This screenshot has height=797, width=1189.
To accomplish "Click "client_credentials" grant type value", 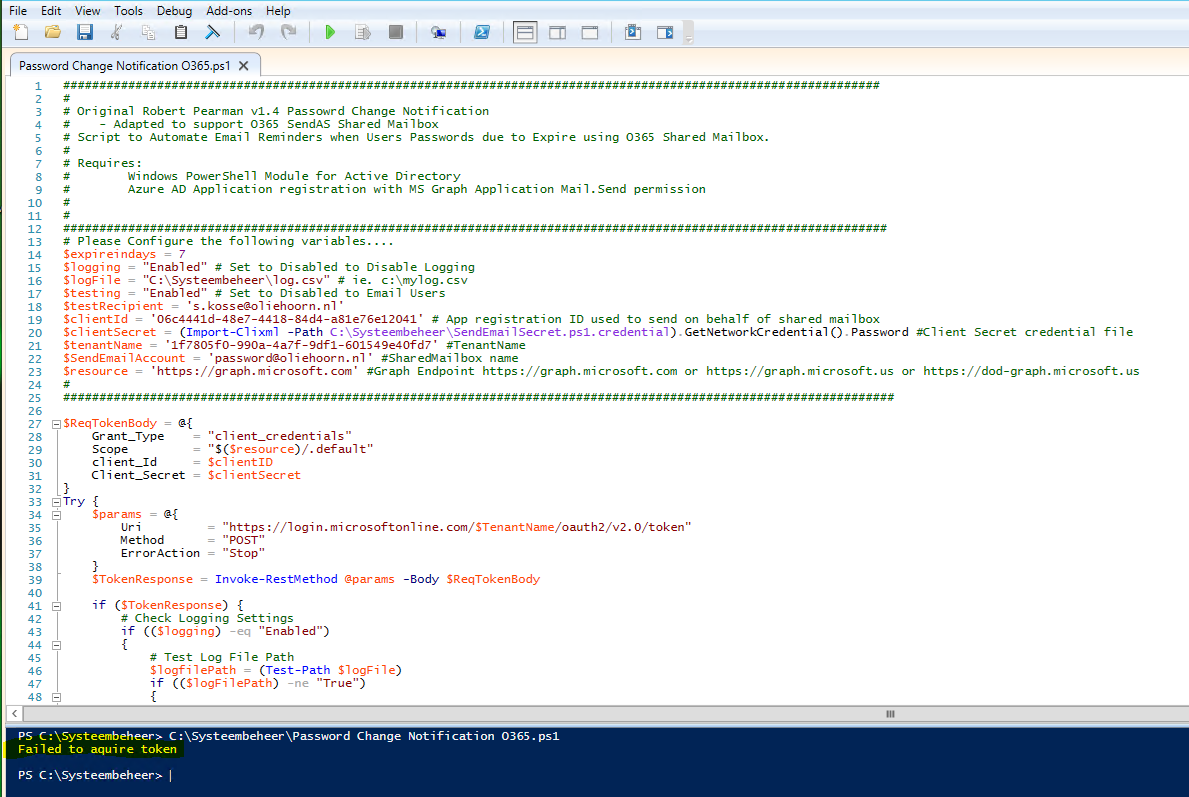I will pos(279,436).
